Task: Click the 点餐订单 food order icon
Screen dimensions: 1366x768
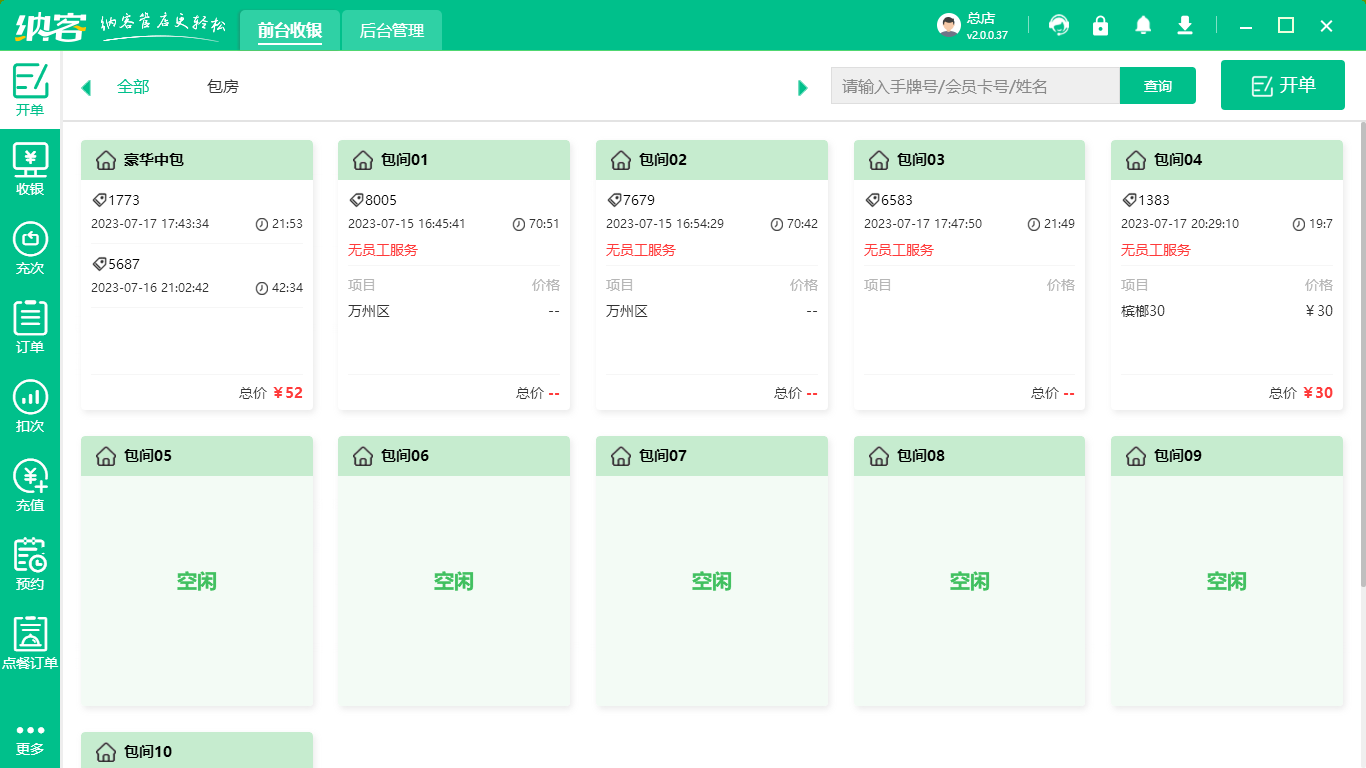Action: 30,643
